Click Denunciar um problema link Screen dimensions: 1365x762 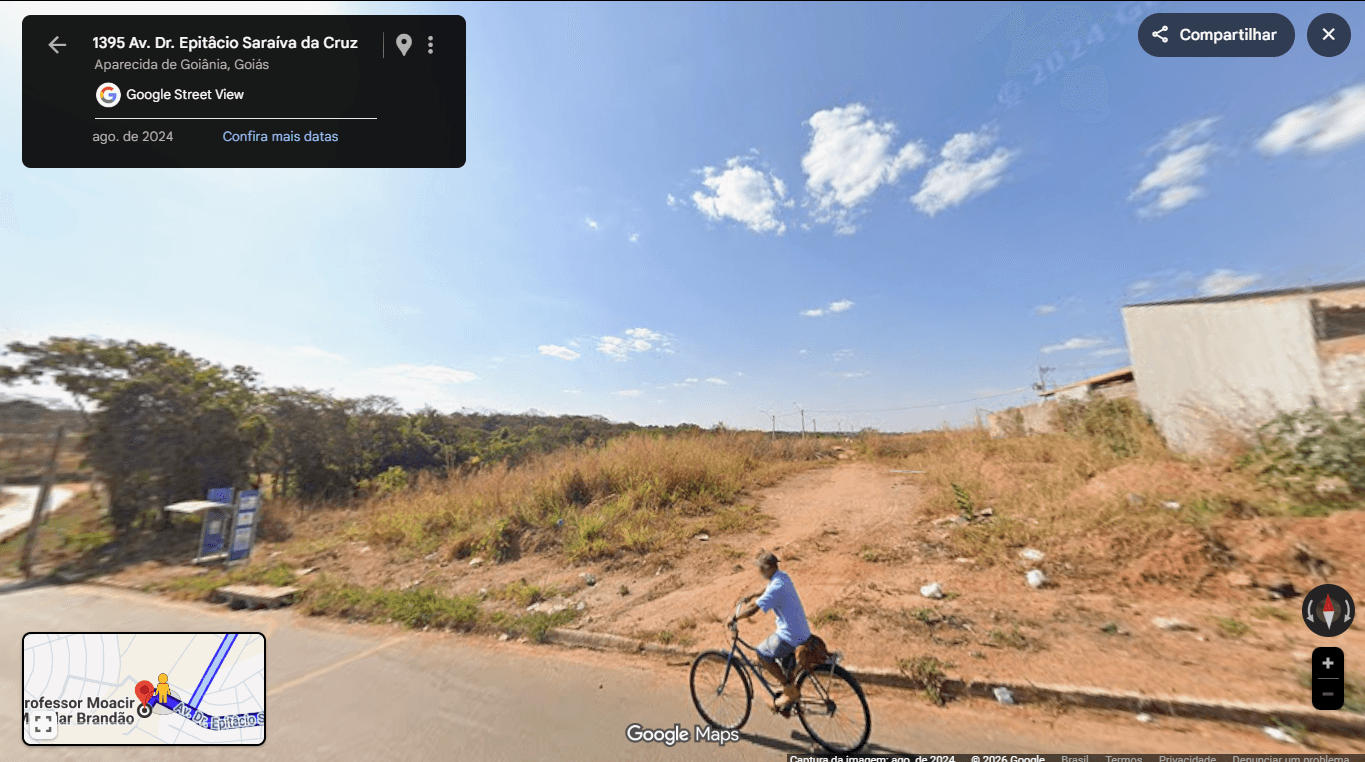click(x=1290, y=759)
